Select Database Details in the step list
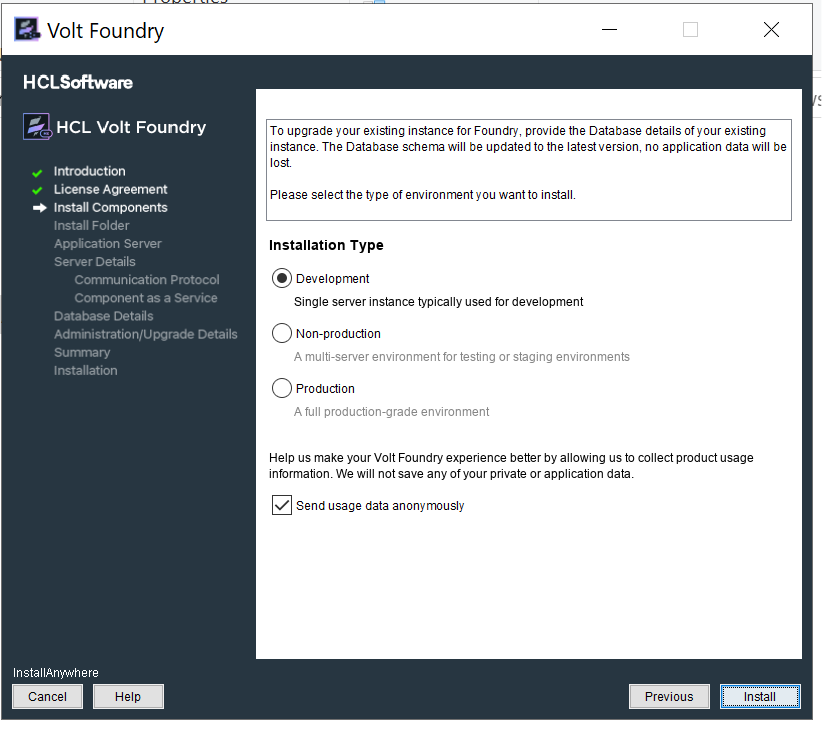Viewport: 823px width, 732px height. (104, 316)
